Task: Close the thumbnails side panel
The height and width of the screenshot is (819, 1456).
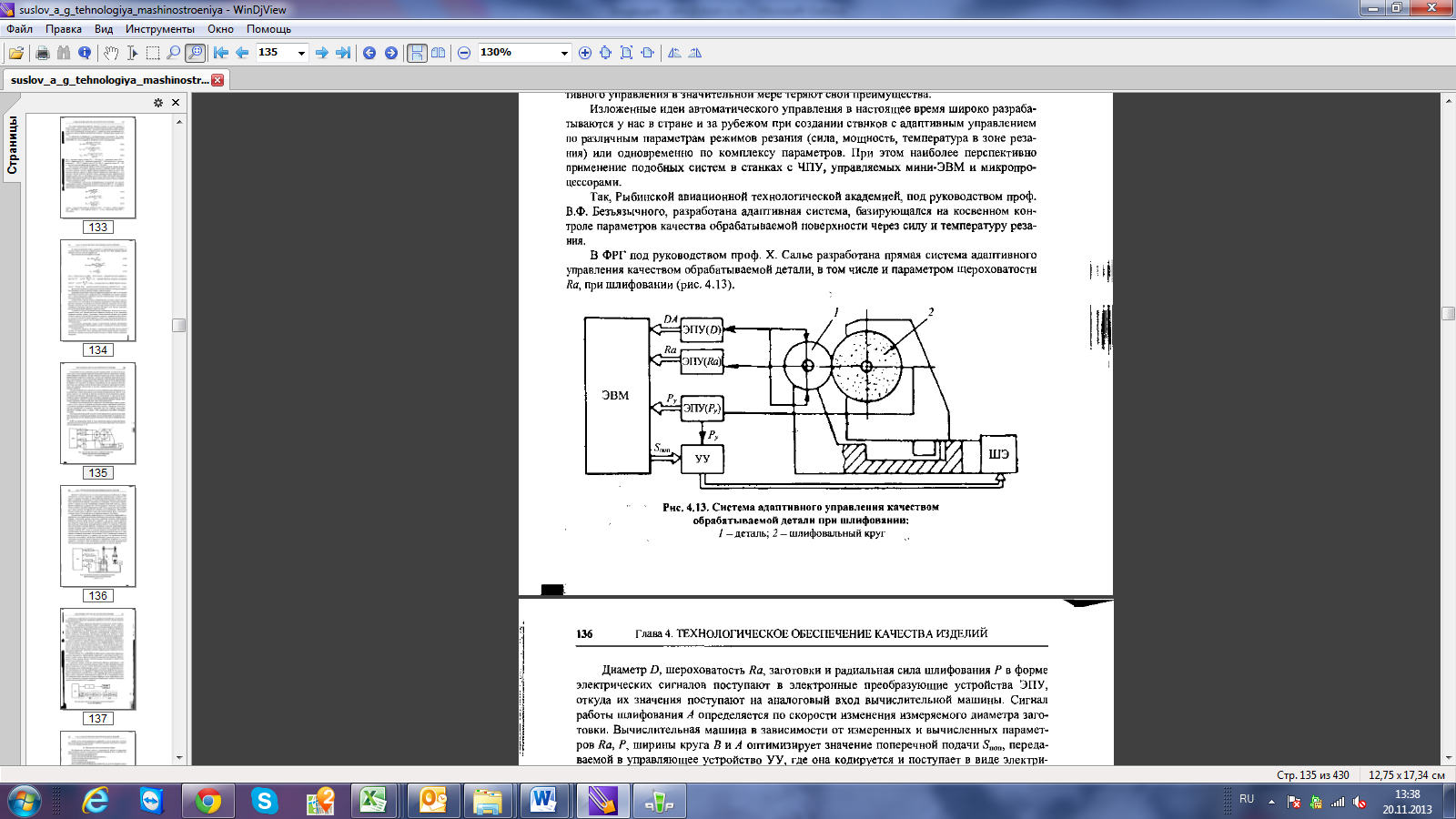Action: pos(176,103)
